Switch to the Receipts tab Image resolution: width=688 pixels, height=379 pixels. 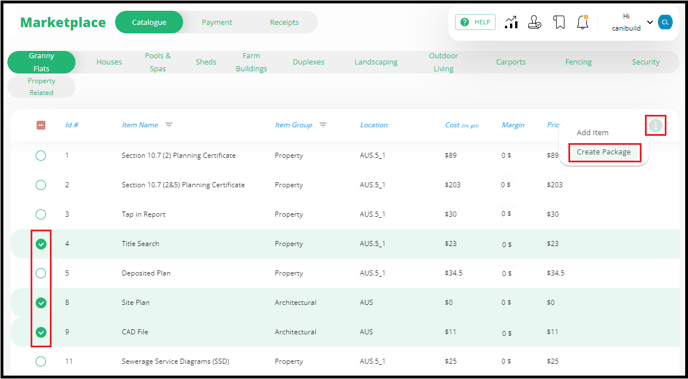pos(284,22)
